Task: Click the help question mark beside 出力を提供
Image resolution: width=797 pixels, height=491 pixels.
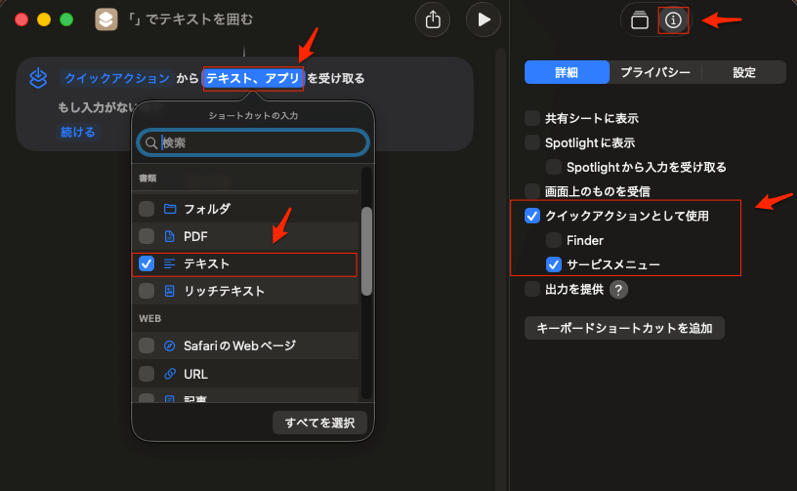Action: pos(618,290)
